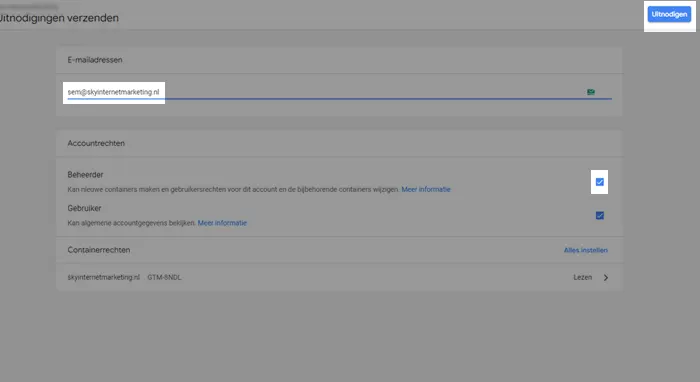The width and height of the screenshot is (700, 382).
Task: Select the skyinternetmarketing.nl container name
Action: coord(104,277)
